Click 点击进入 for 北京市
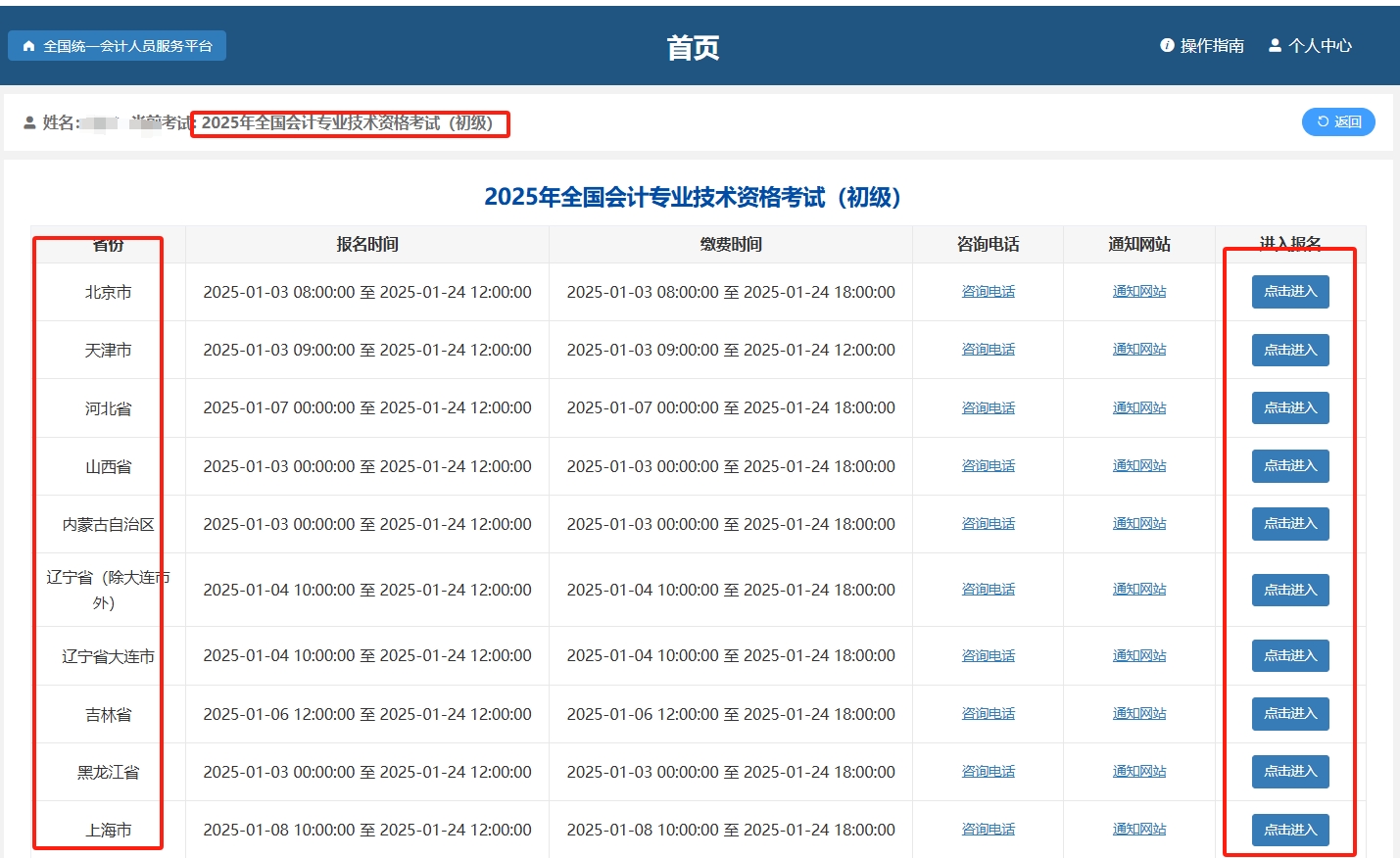Screen dimensions: 1400x858 (1290, 291)
